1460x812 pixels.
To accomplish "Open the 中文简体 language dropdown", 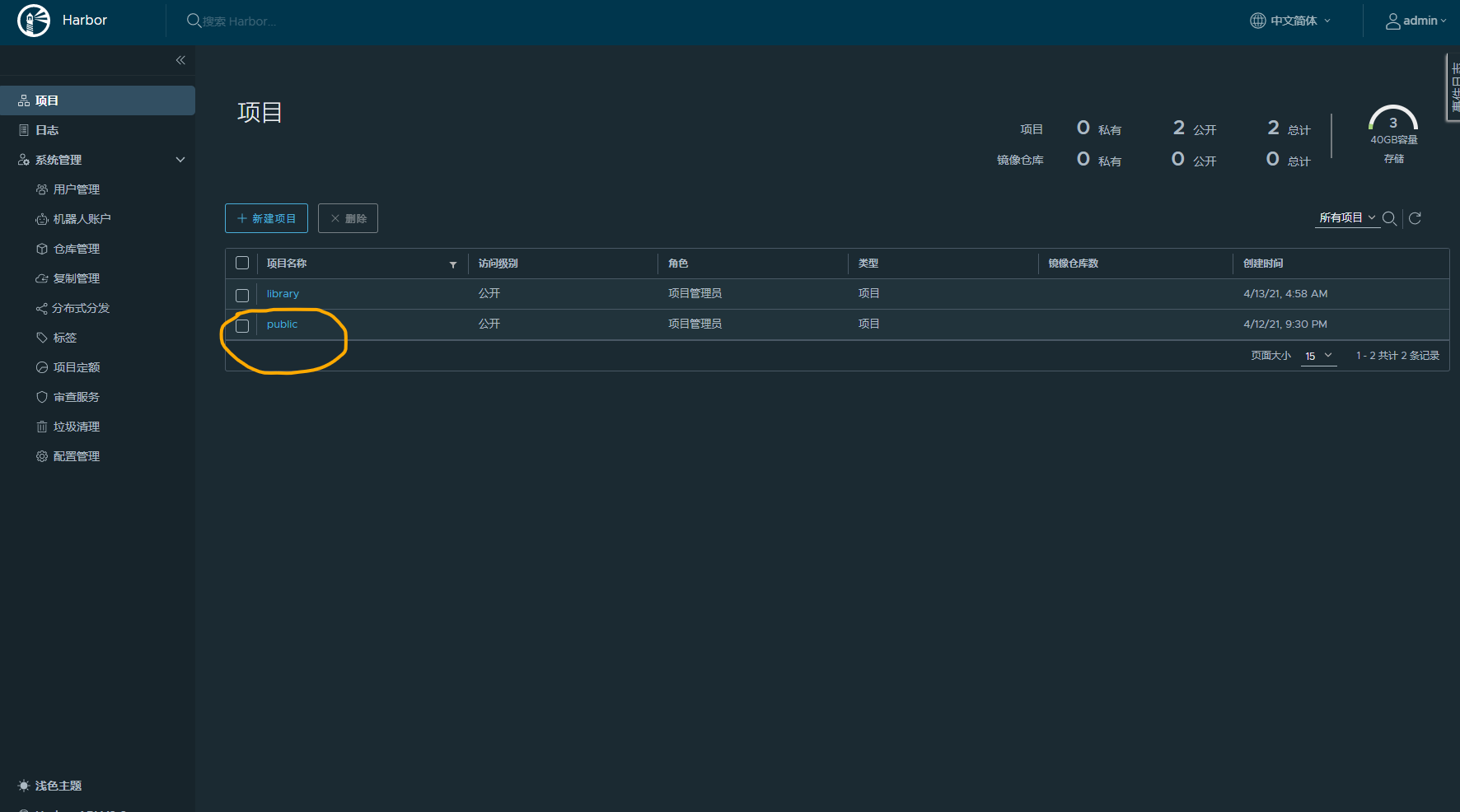I will pos(1290,21).
